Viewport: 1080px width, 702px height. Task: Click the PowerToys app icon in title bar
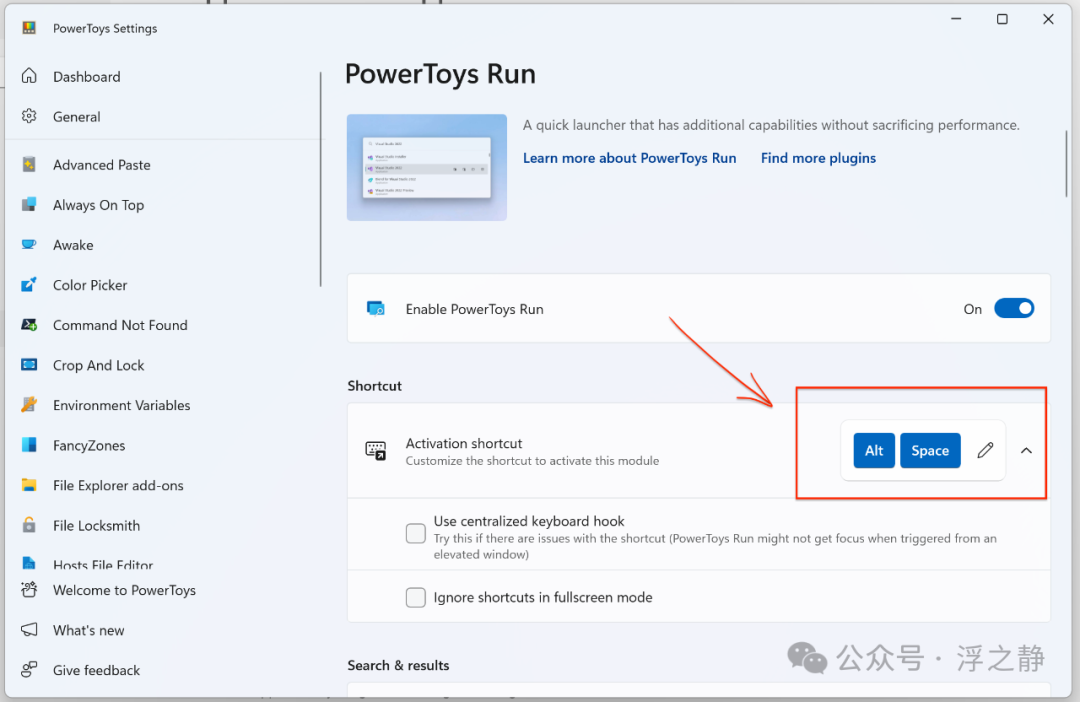pyautogui.click(x=29, y=28)
